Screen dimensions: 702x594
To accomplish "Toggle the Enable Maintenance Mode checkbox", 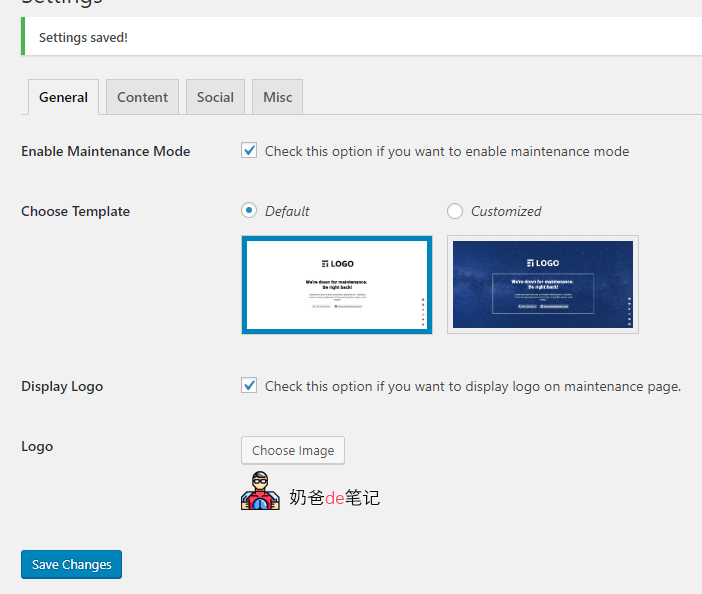I will point(249,151).
